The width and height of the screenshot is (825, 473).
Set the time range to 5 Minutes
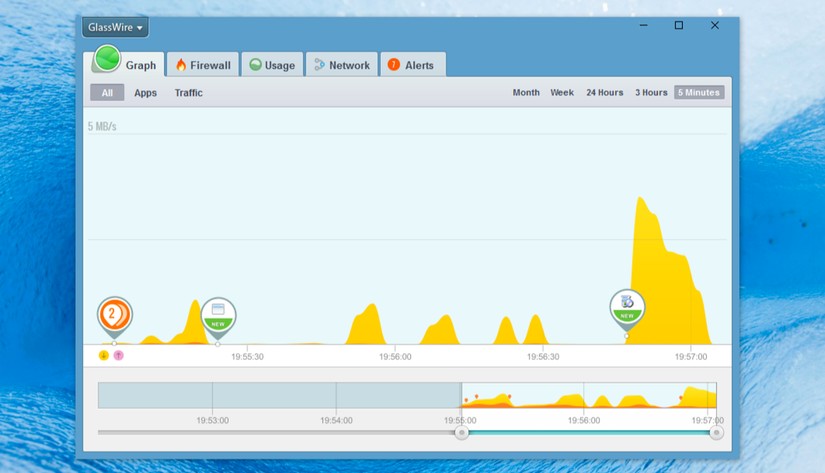pyautogui.click(x=699, y=92)
